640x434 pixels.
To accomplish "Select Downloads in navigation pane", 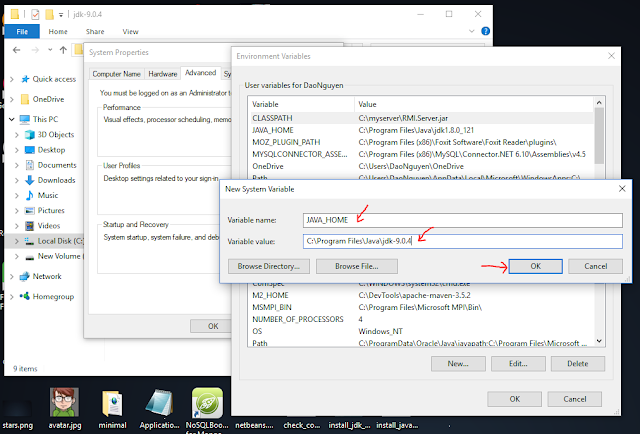I will pyautogui.click(x=50, y=180).
